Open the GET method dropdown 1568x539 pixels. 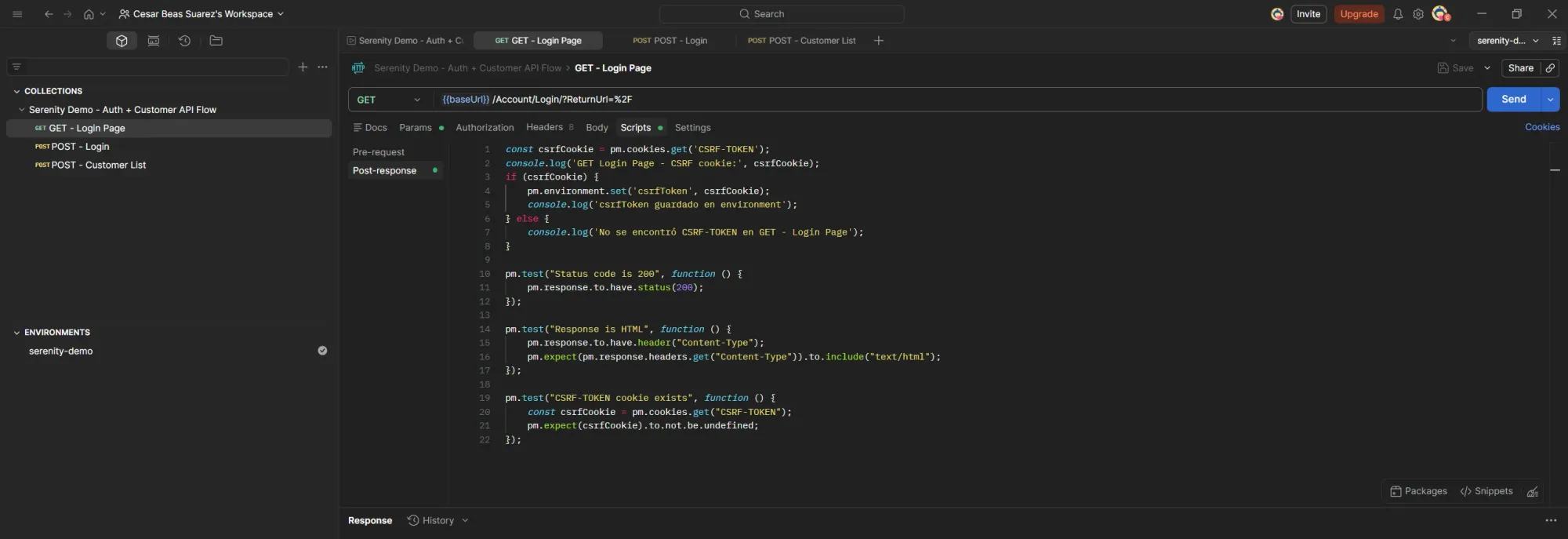coord(390,100)
